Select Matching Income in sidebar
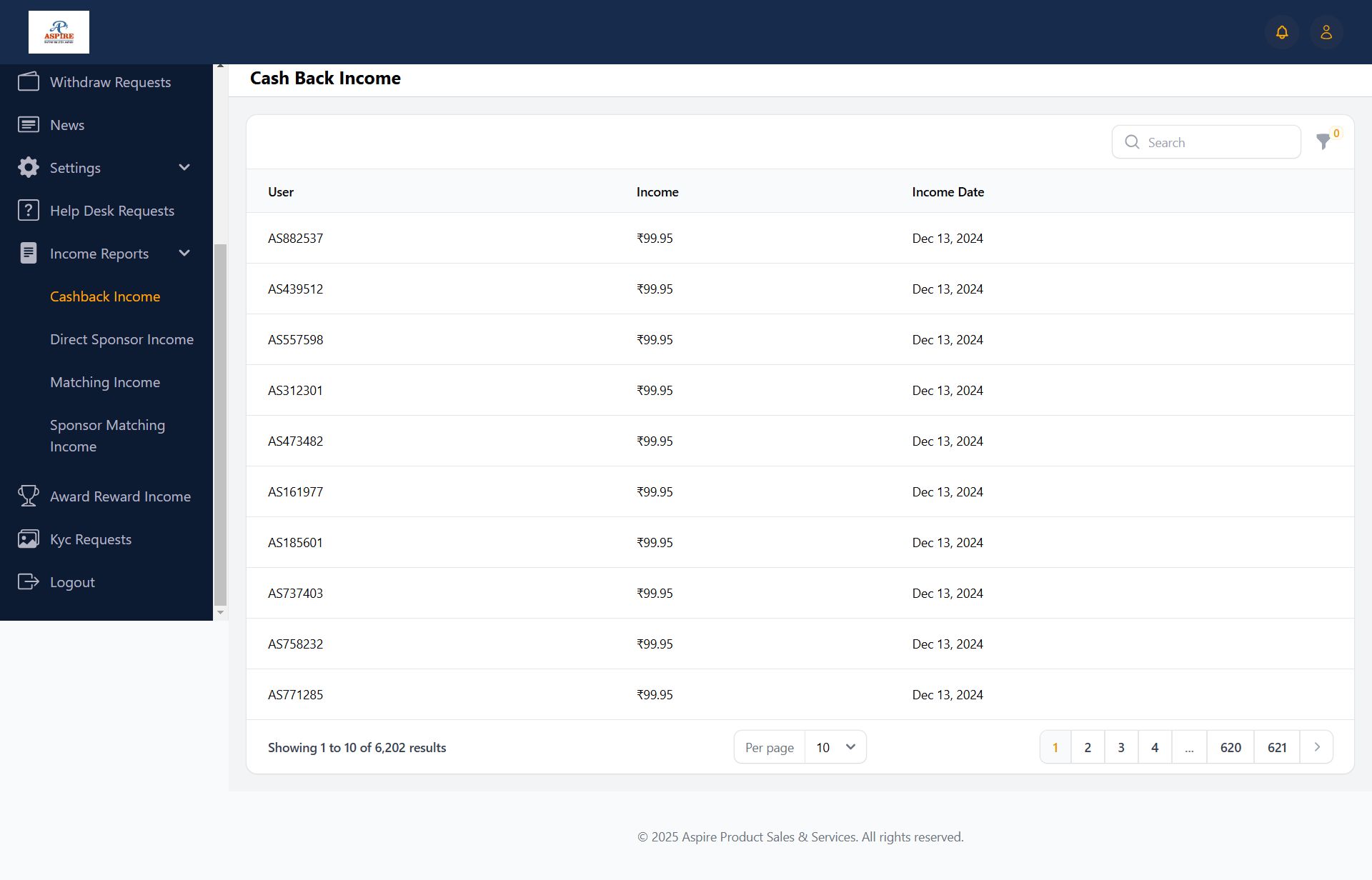Screen dimensions: 1372x880 pyautogui.click(x=105, y=382)
